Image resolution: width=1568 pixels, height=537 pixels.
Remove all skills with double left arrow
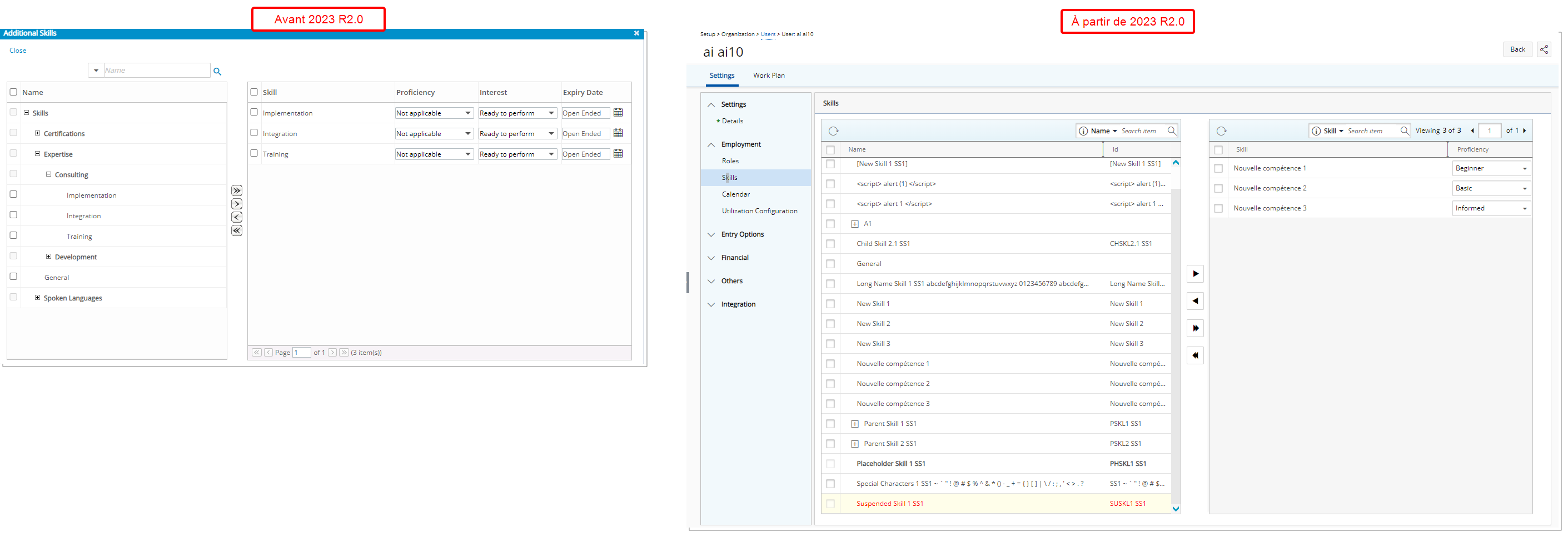(x=237, y=230)
